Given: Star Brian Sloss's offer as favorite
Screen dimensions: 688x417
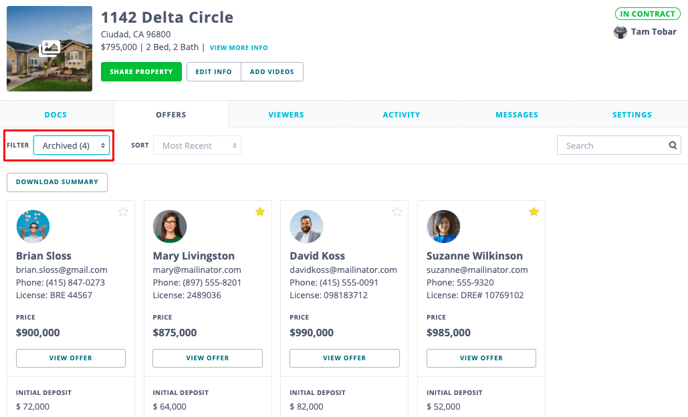Looking at the screenshot, I should coord(123,212).
